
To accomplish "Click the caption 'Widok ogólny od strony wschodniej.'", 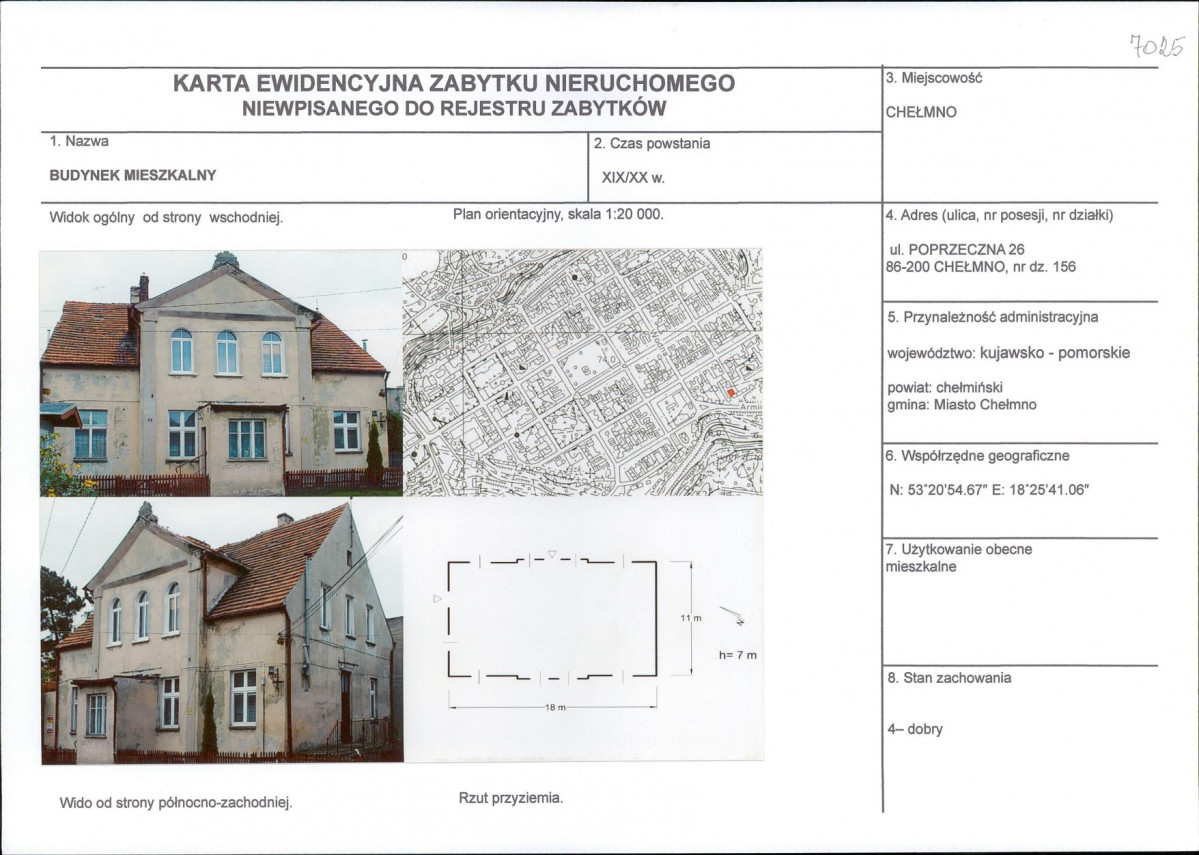I will click(166, 218).
